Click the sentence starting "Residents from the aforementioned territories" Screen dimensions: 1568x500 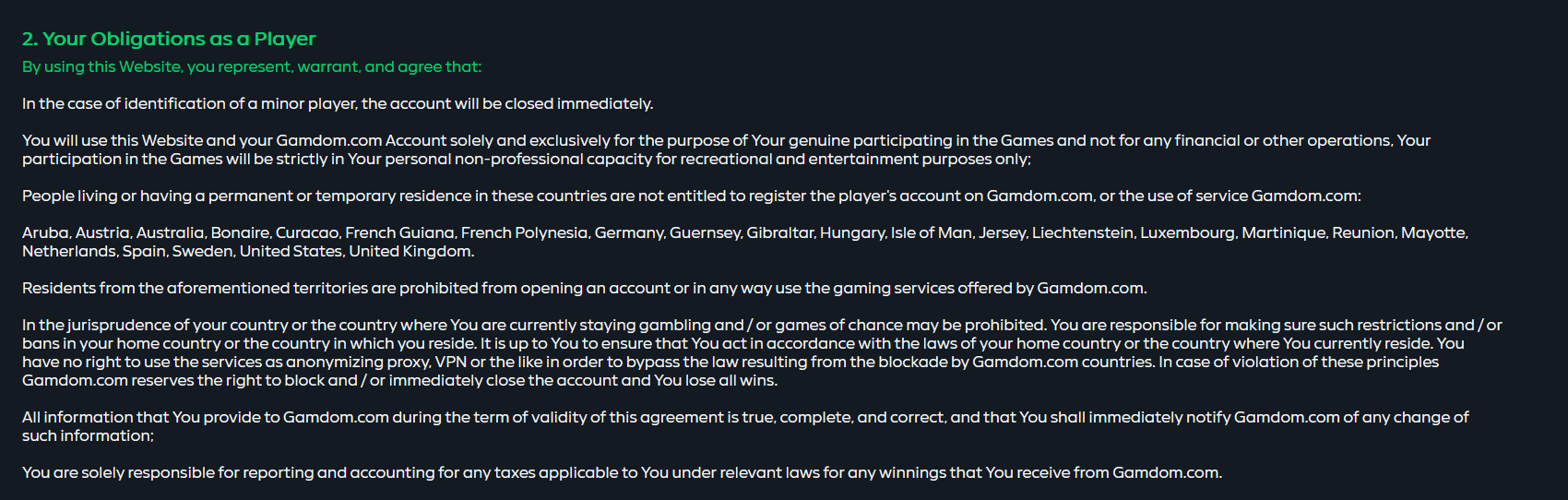585,288
